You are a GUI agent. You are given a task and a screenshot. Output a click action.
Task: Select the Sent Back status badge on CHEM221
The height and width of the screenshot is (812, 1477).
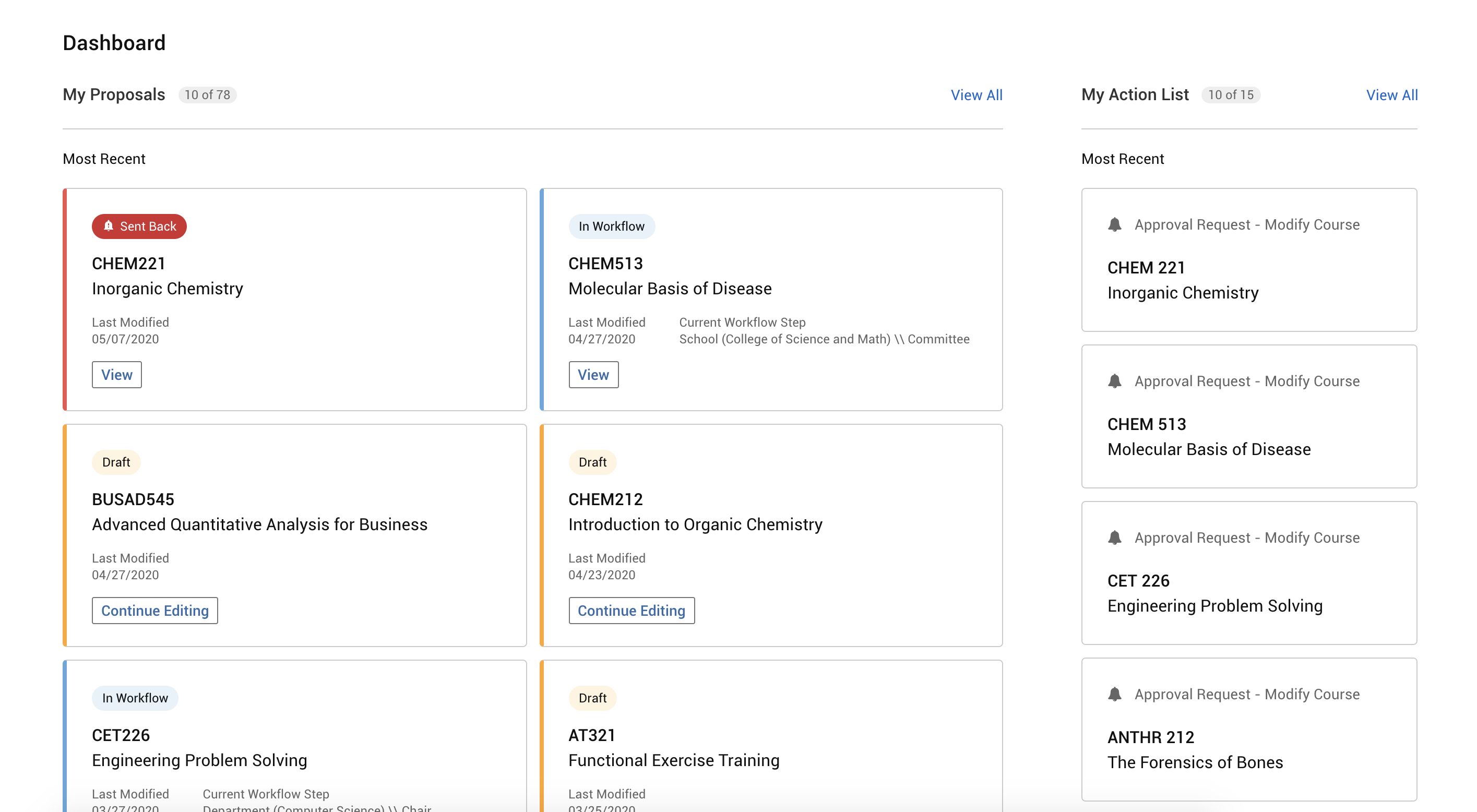[139, 226]
